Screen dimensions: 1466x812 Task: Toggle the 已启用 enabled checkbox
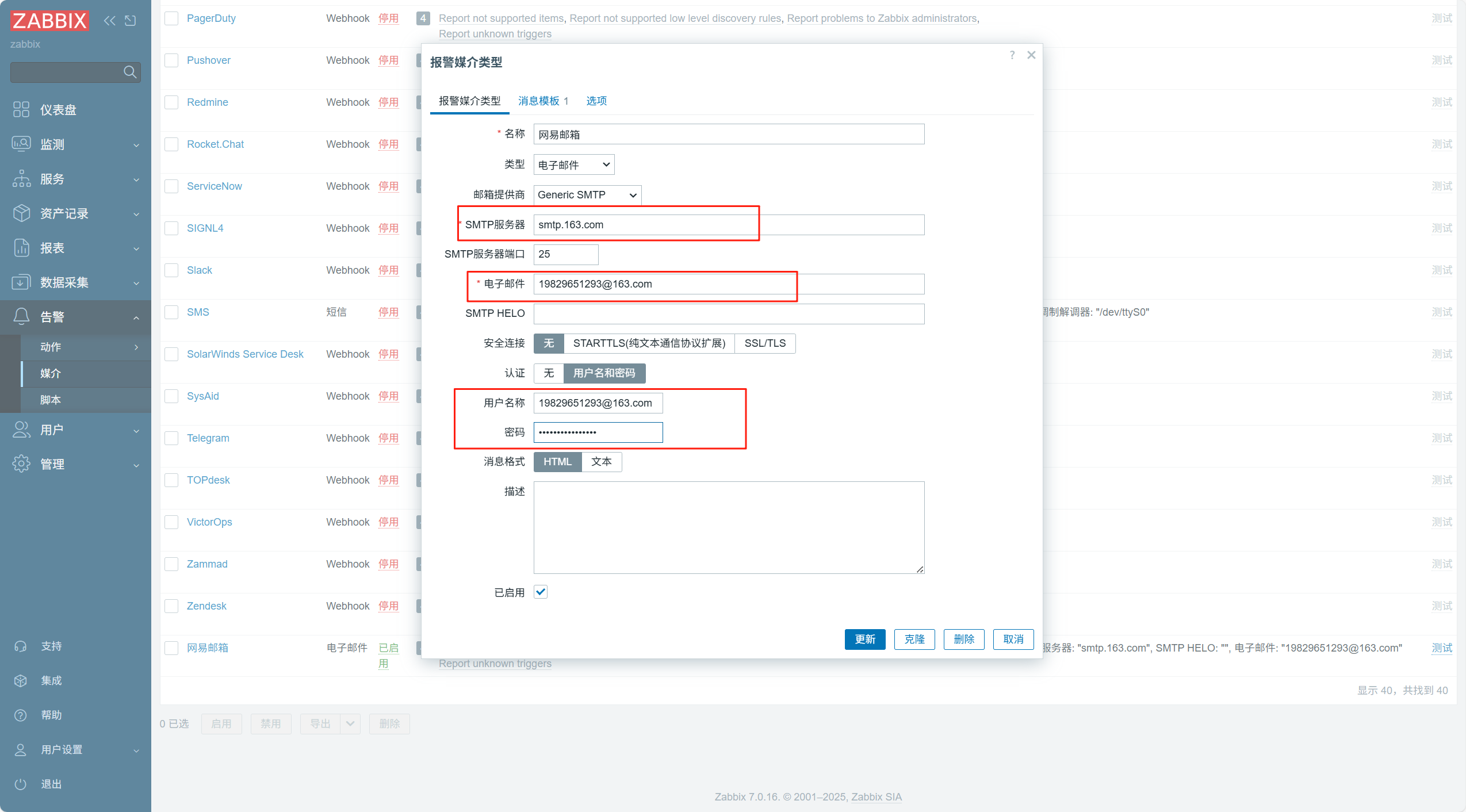[541, 592]
